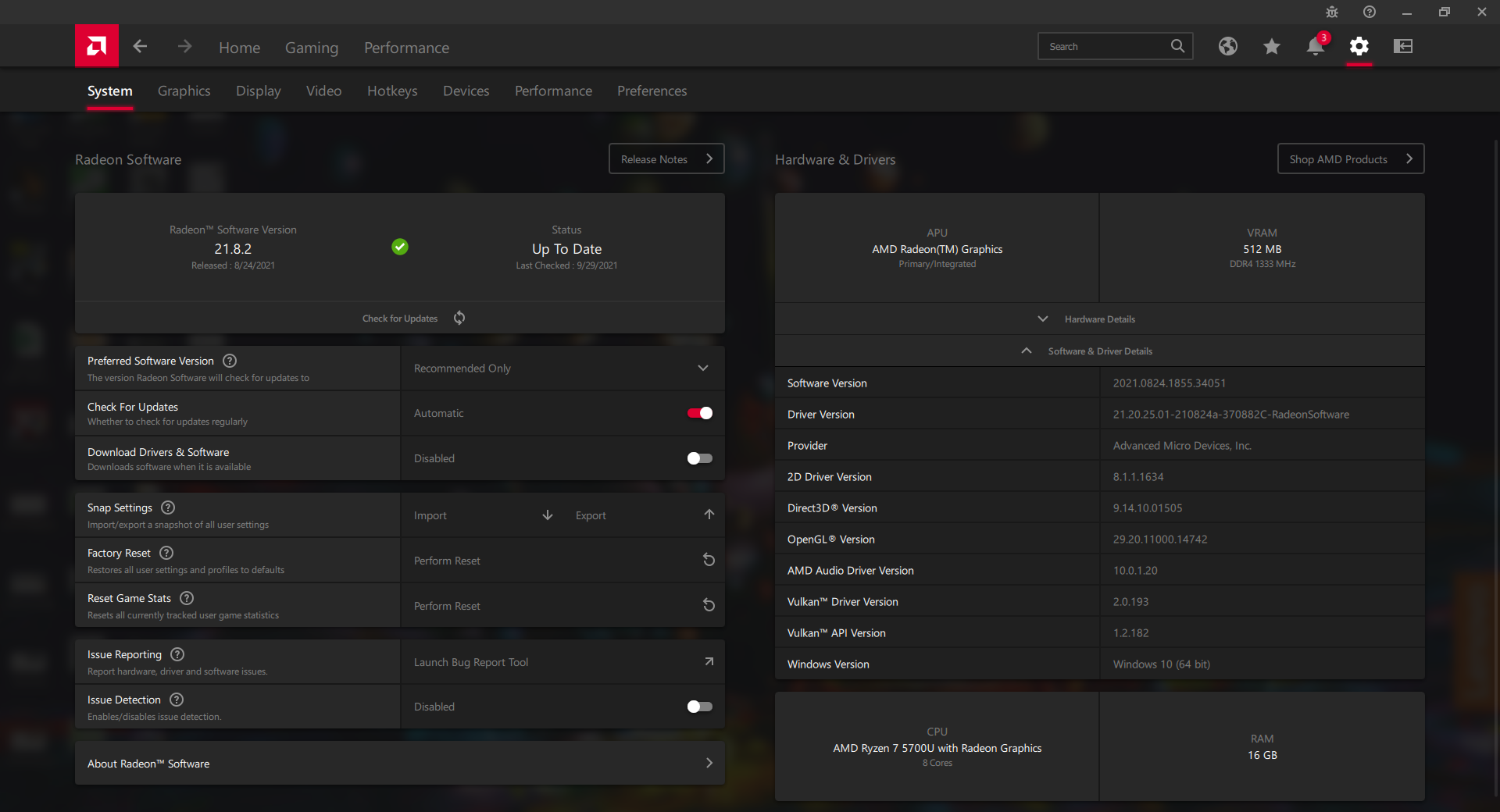Click the help icon beside Preferred Software Version
The image size is (1500, 812).
click(230, 361)
